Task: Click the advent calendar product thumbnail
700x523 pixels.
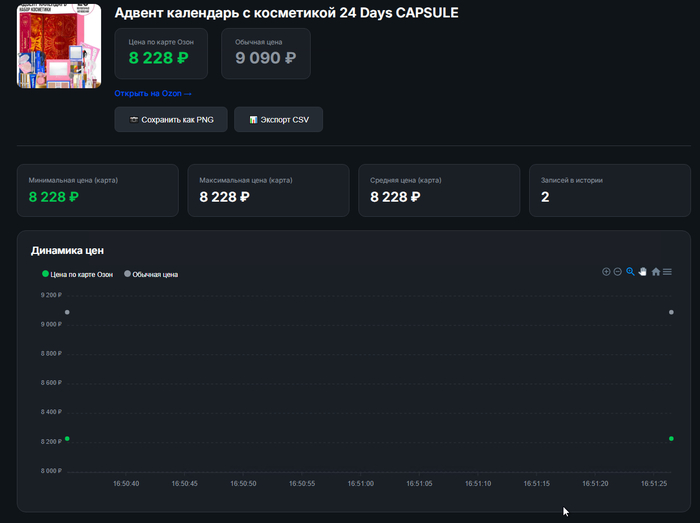Action: [x=59, y=46]
